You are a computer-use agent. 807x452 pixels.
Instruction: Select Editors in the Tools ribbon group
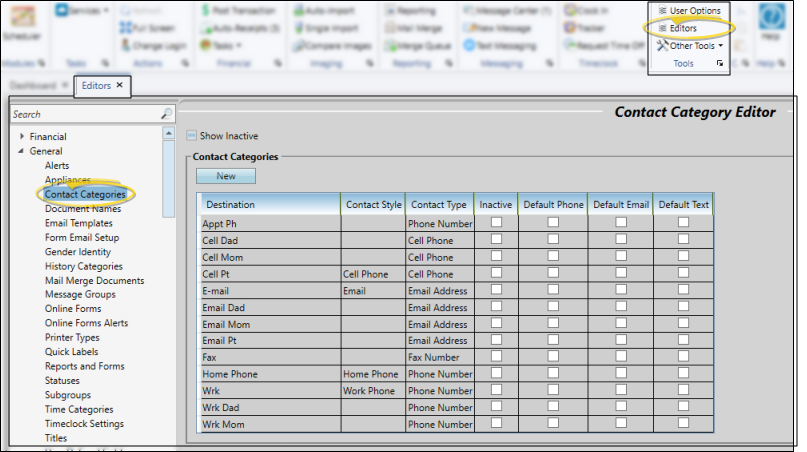(x=682, y=28)
